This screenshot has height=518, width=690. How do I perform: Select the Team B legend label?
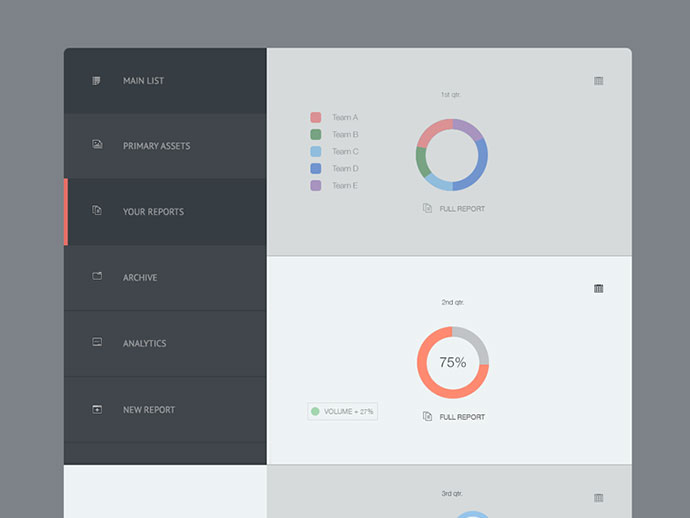tap(345, 135)
